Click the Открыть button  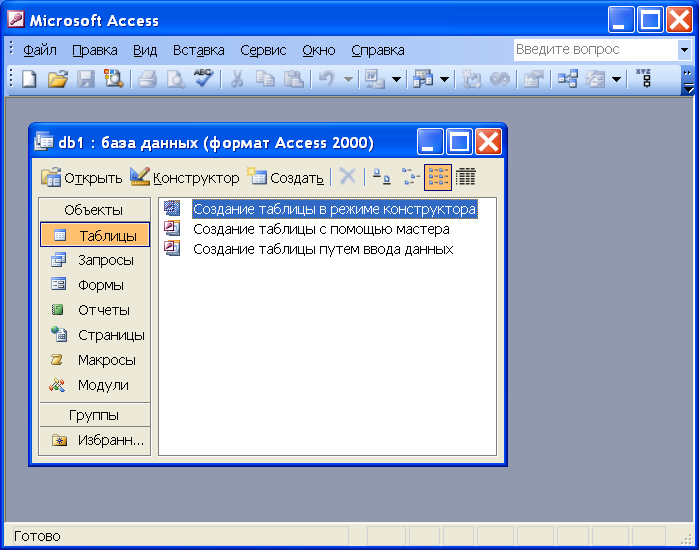tap(81, 177)
